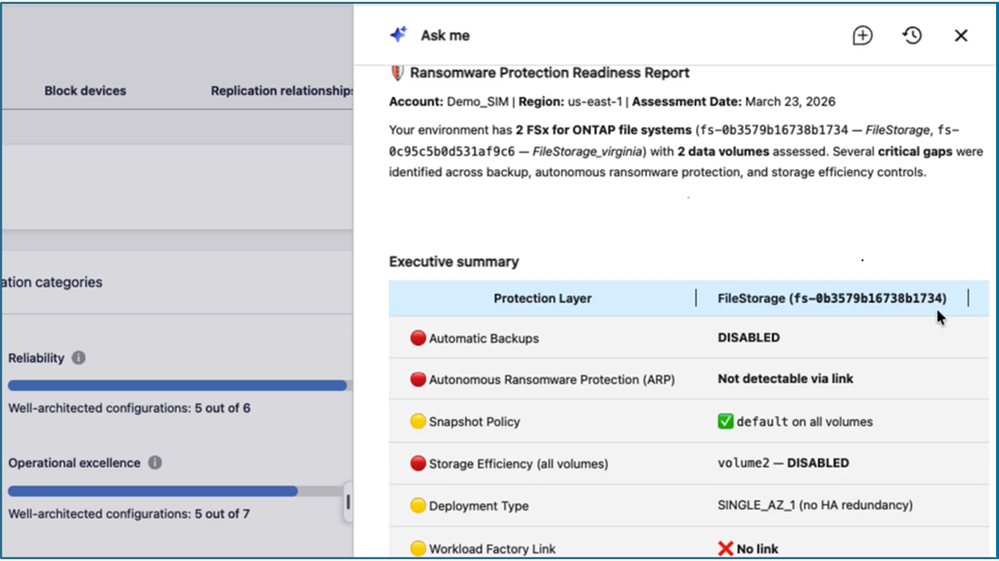Click Reliability info icon
This screenshot has width=999, height=561.
[78, 358]
